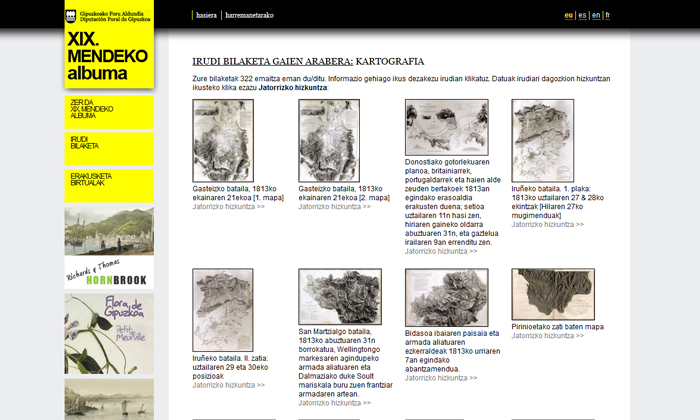The height and width of the screenshot is (420, 700).
Task: Click Jatorrizko hizkuntza under San Martzialgo bataila
Action: pyautogui.click(x=335, y=403)
